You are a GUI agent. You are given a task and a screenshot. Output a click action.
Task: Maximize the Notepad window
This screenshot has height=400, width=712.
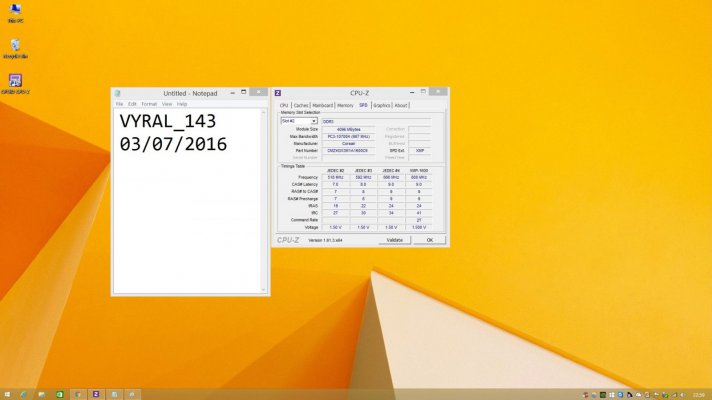(x=243, y=92)
